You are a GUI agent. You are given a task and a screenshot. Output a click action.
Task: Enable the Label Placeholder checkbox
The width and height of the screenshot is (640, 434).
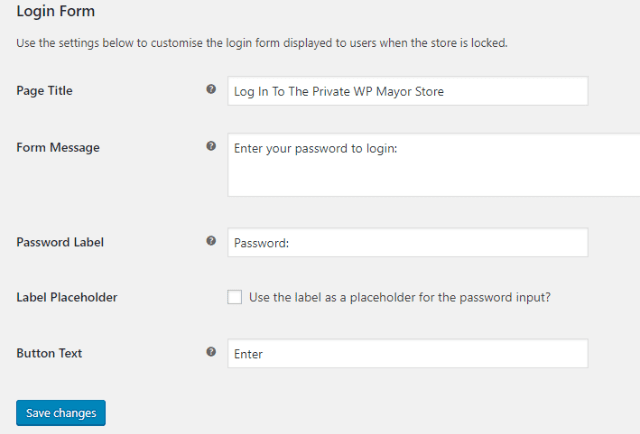(235, 297)
